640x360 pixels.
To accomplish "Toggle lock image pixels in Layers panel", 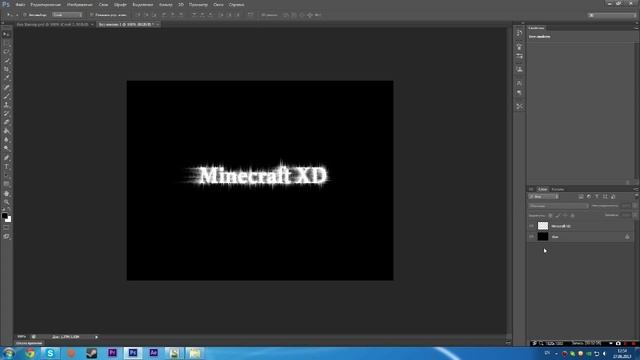I will (x=558, y=216).
